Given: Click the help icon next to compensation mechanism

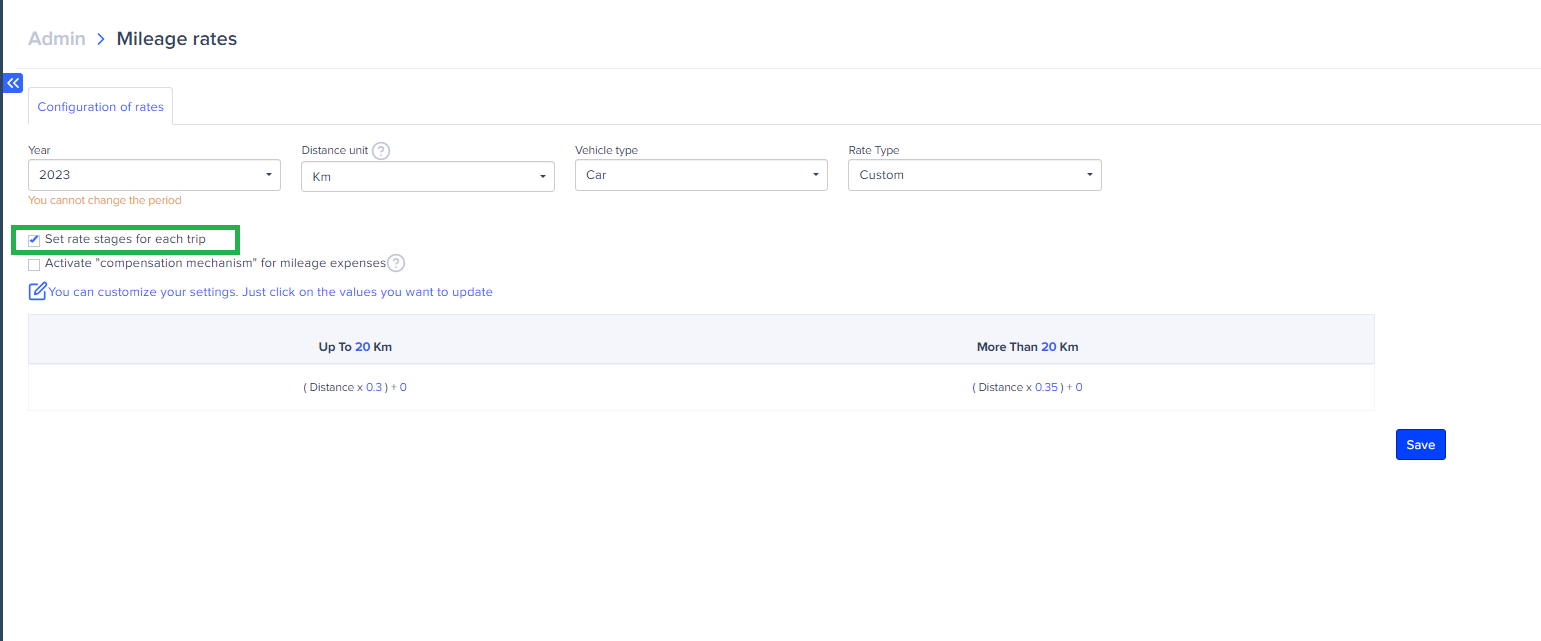Looking at the screenshot, I should (x=396, y=264).
